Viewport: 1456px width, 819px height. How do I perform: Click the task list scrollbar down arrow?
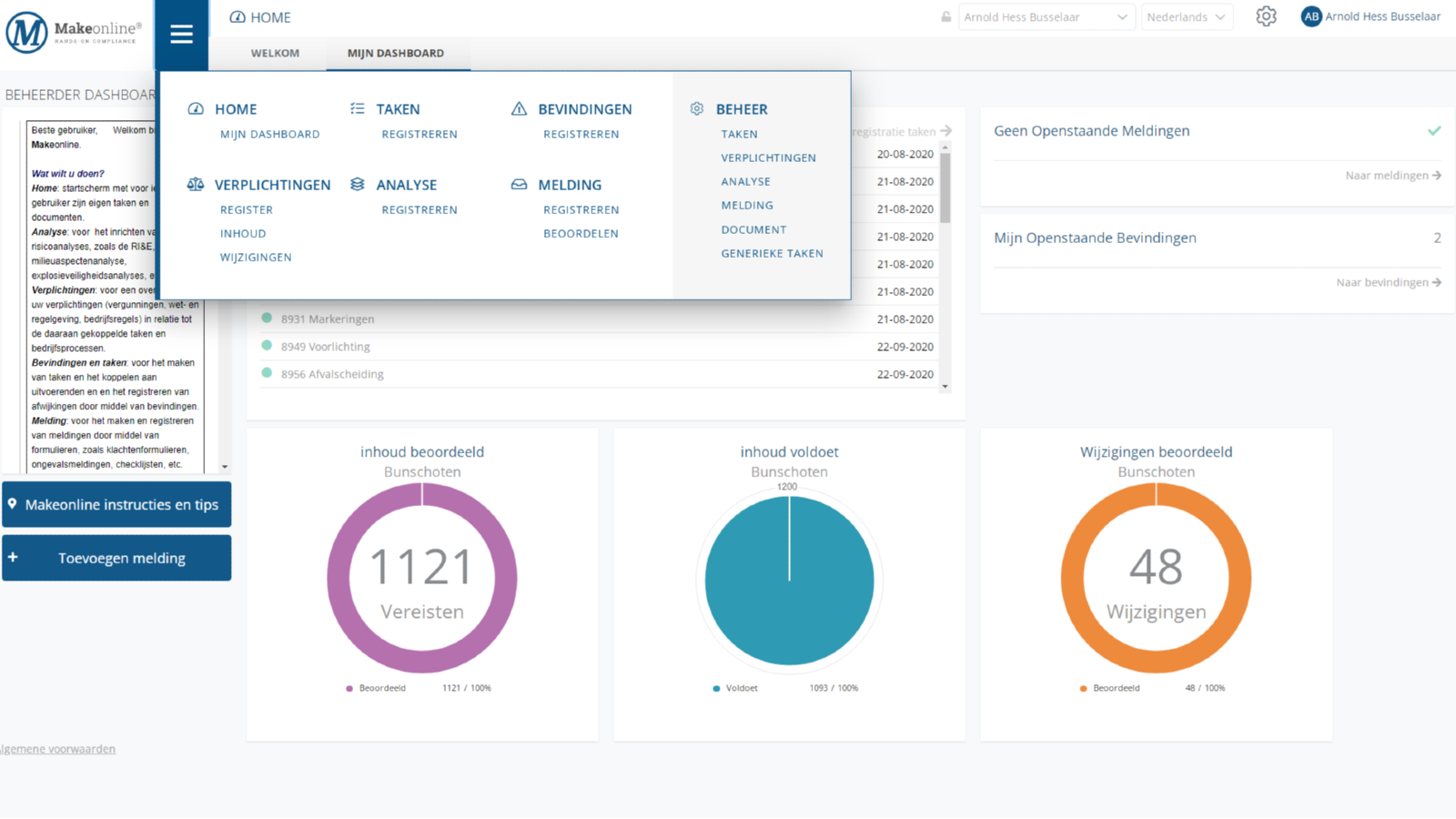[x=945, y=387]
